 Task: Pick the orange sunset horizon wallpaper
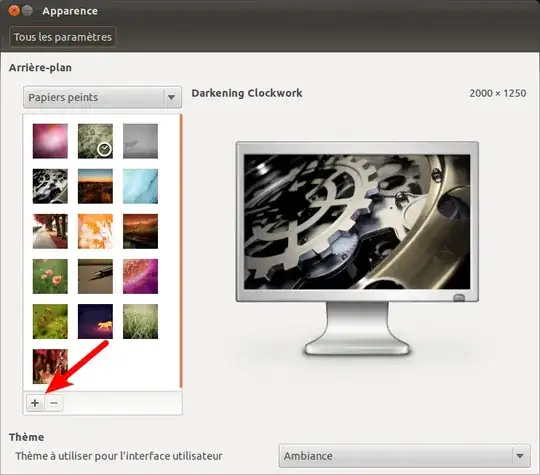point(95,186)
